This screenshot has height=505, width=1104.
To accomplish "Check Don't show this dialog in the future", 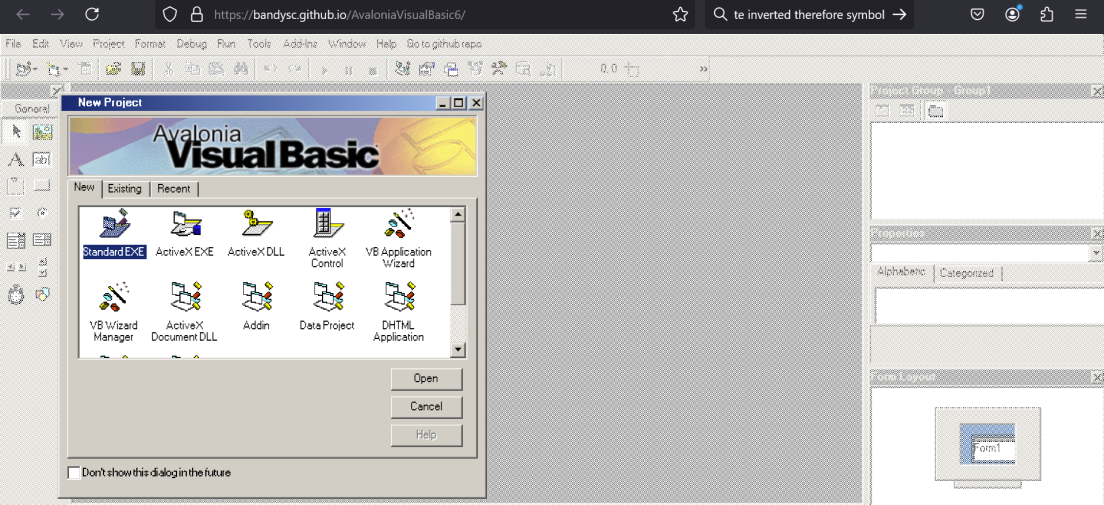I will pyautogui.click(x=74, y=473).
